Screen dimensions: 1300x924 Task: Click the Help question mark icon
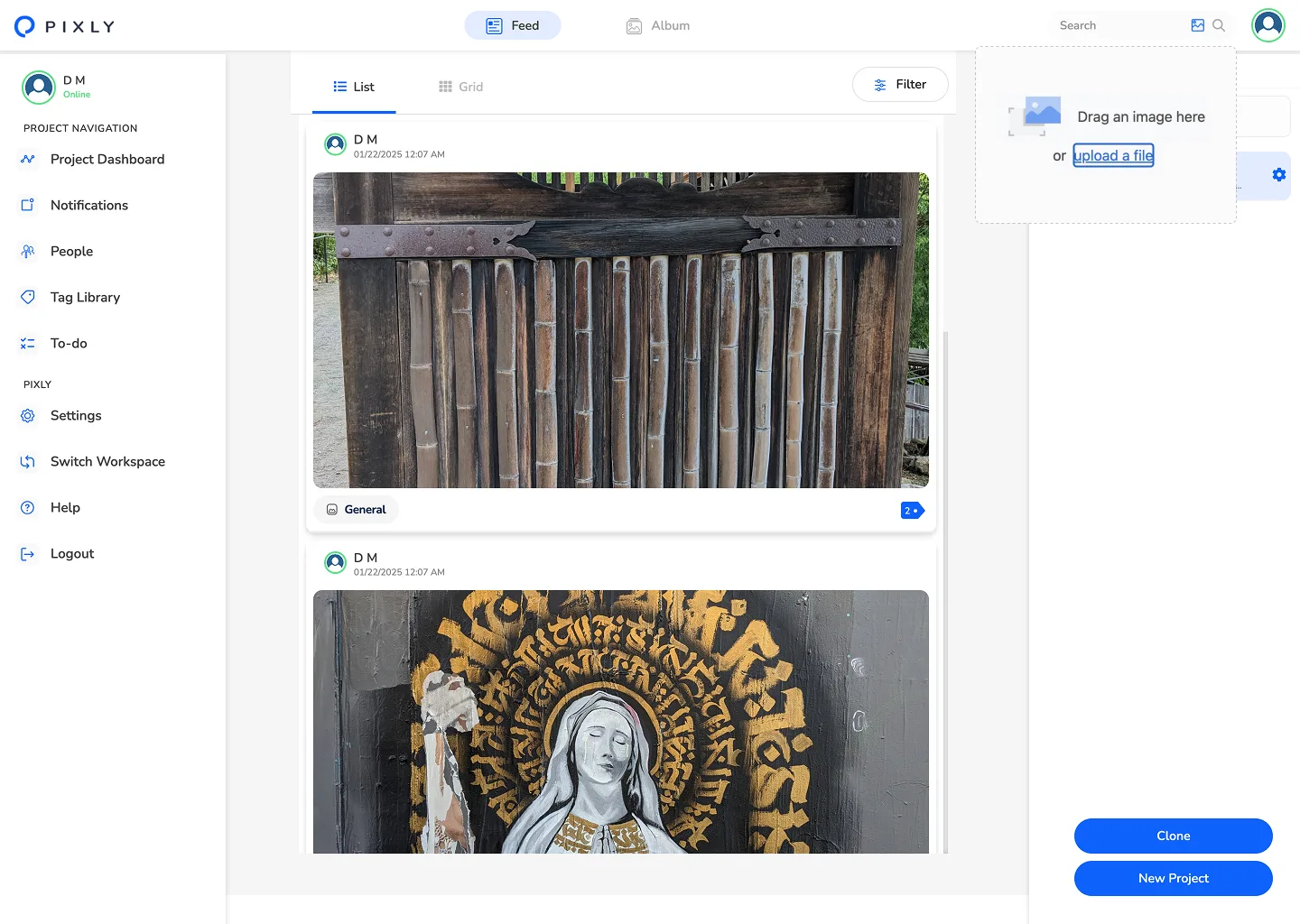click(28, 507)
